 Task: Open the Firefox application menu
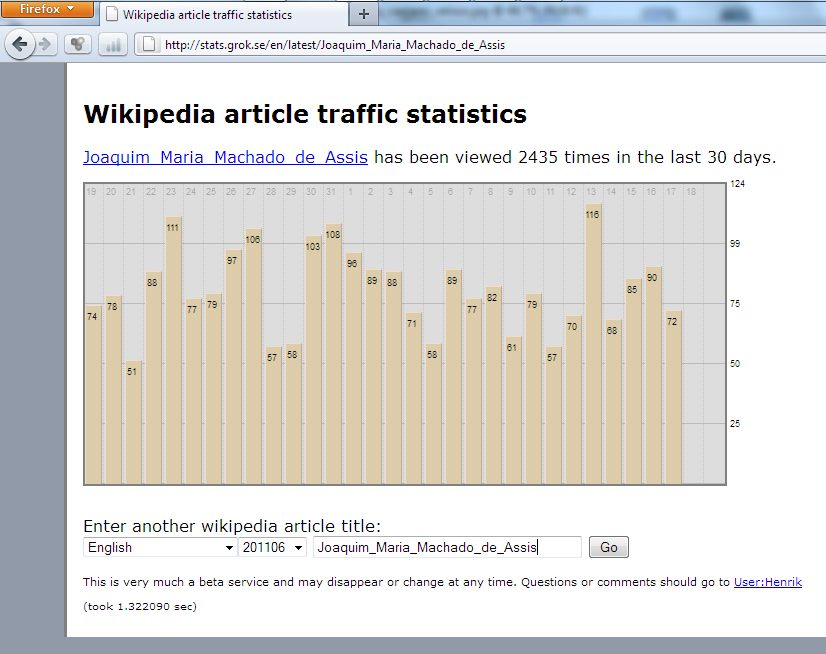(x=48, y=9)
